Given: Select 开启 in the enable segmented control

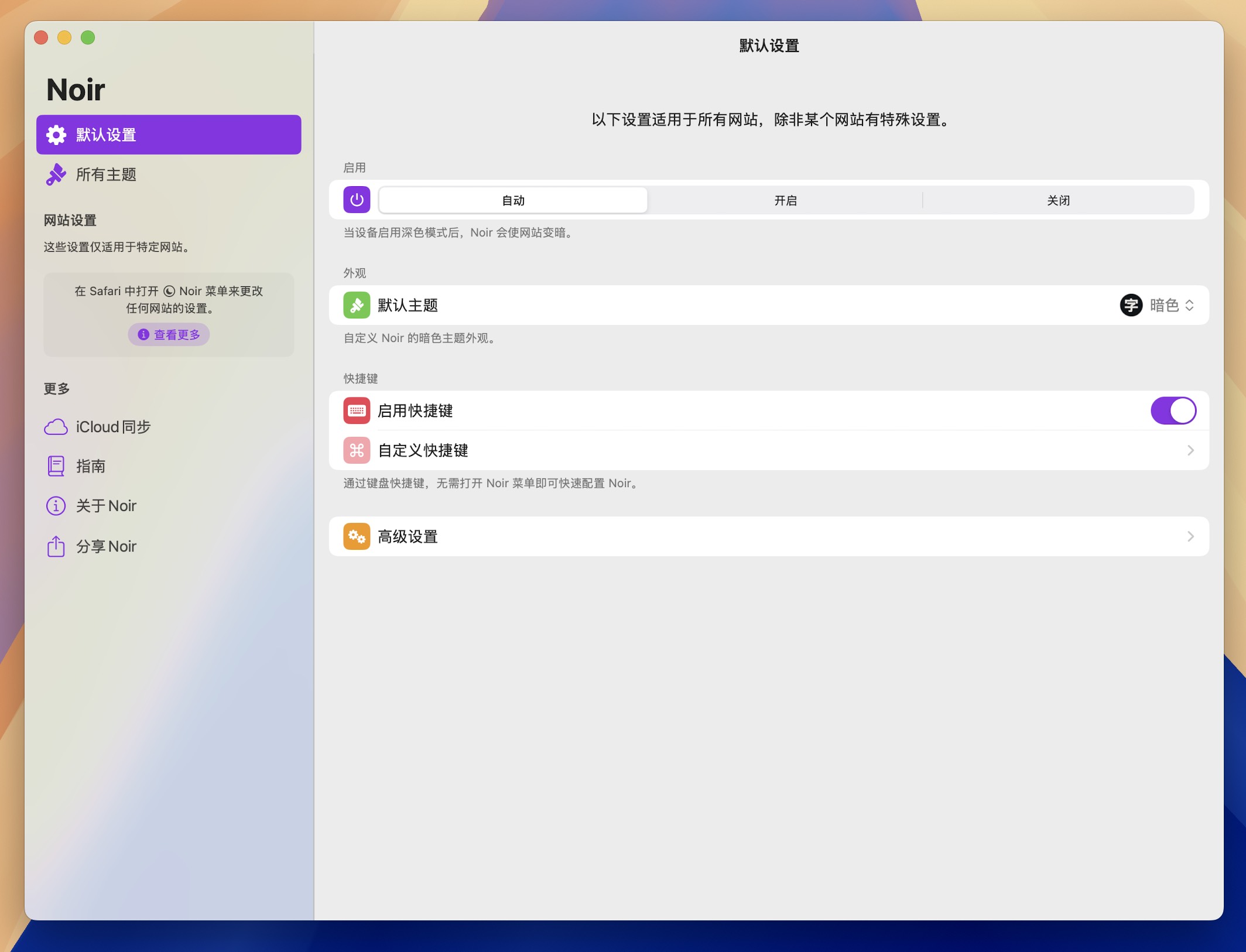Looking at the screenshot, I should point(785,200).
